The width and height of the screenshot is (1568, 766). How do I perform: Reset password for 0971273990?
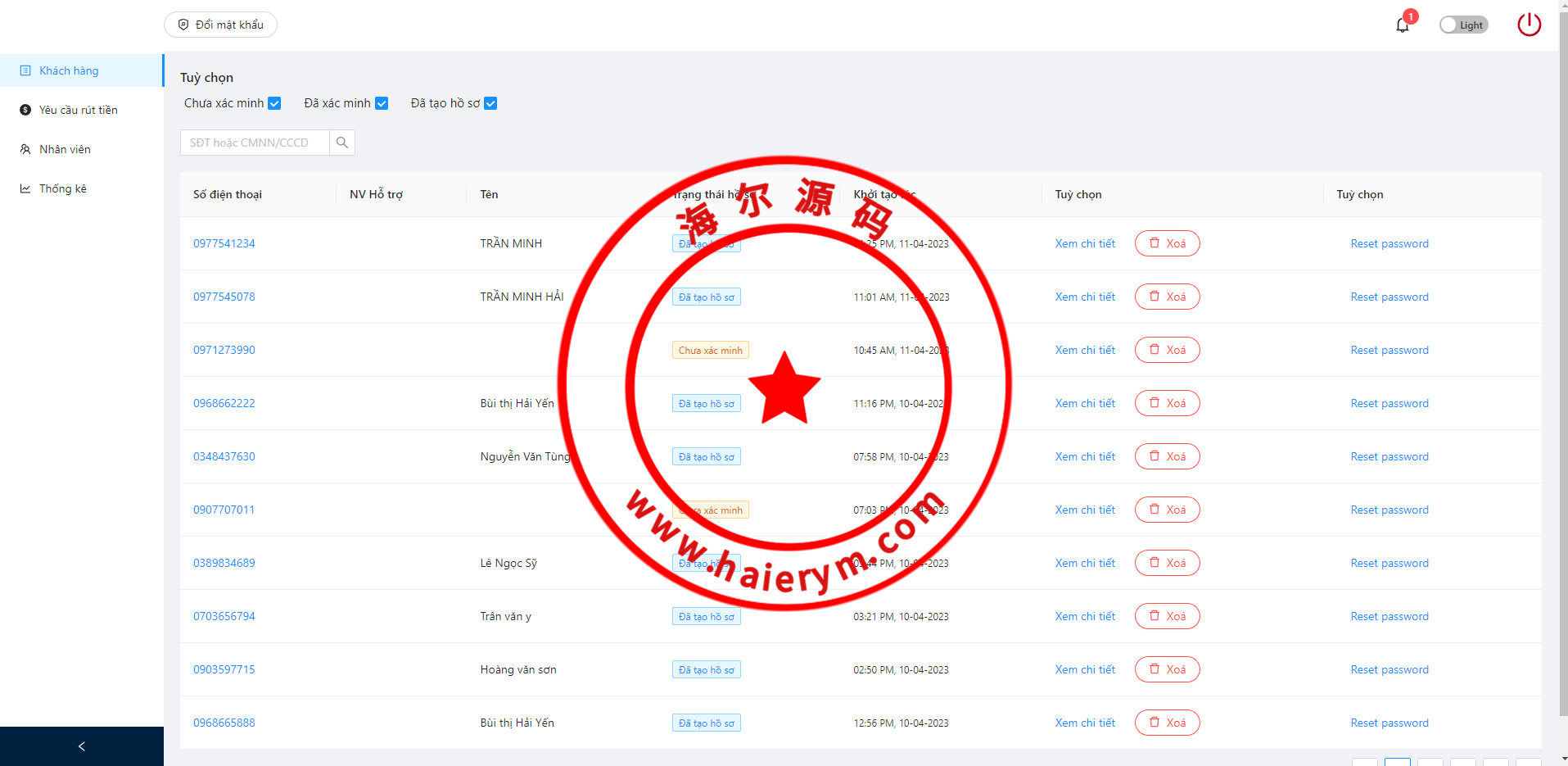click(1390, 350)
